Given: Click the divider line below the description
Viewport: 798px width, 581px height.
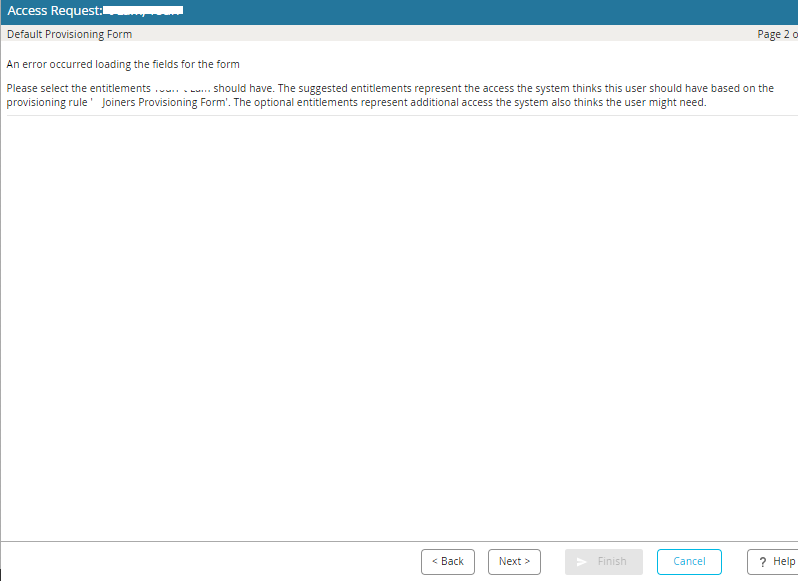Looking at the screenshot, I should (400, 116).
